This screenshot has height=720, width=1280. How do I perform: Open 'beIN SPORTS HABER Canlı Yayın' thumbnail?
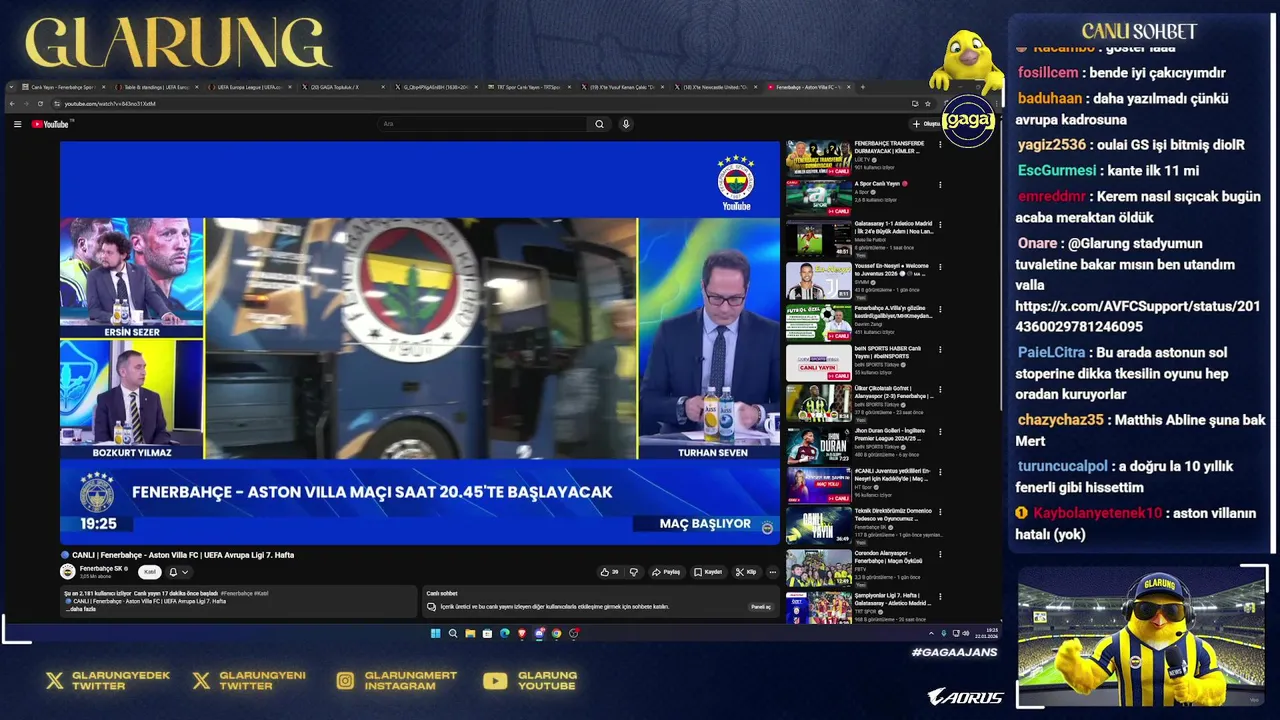pos(818,362)
